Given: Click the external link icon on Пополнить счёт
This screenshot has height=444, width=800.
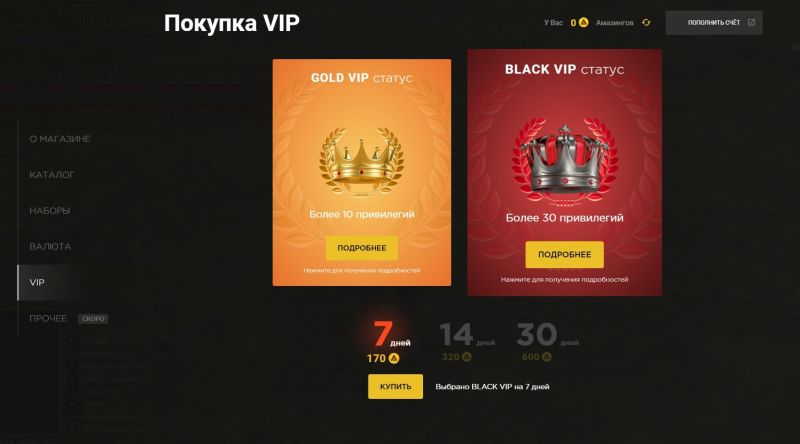Looking at the screenshot, I should pyautogui.click(x=751, y=22).
